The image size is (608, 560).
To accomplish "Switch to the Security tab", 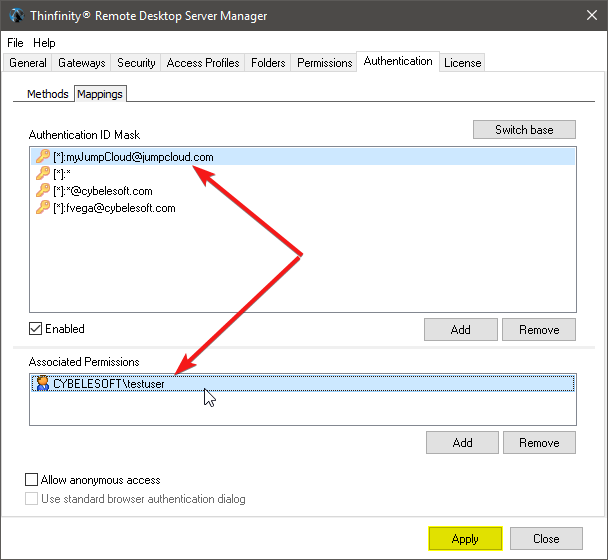I will point(136,63).
